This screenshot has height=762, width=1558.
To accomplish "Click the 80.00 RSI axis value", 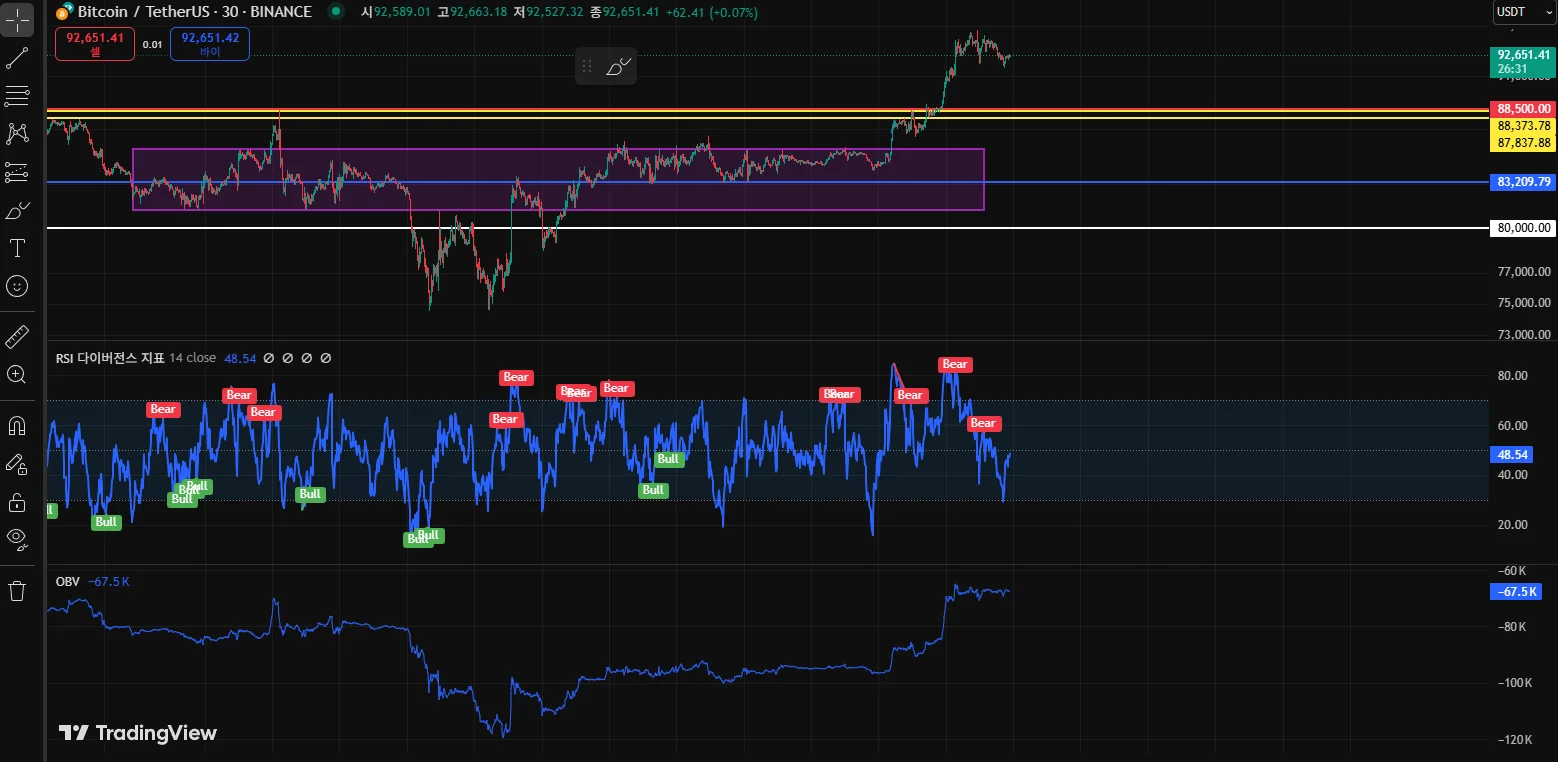I will coord(1513,376).
